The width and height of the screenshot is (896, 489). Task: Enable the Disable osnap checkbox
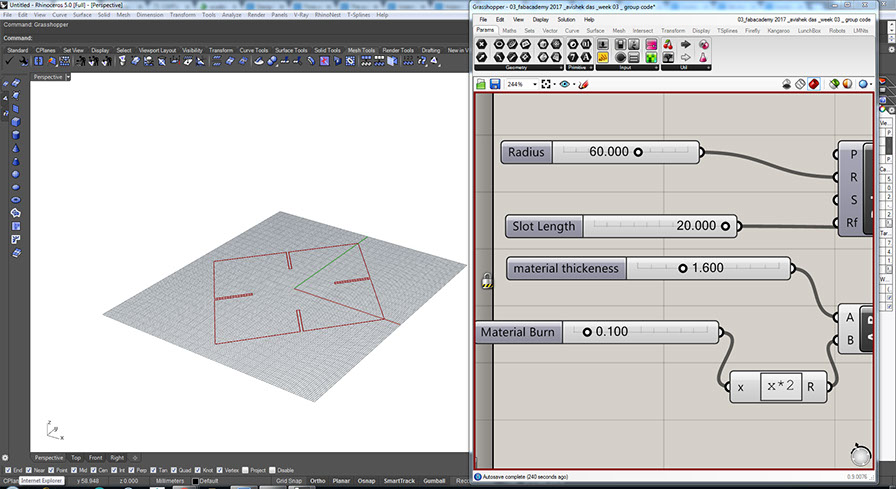click(x=272, y=470)
